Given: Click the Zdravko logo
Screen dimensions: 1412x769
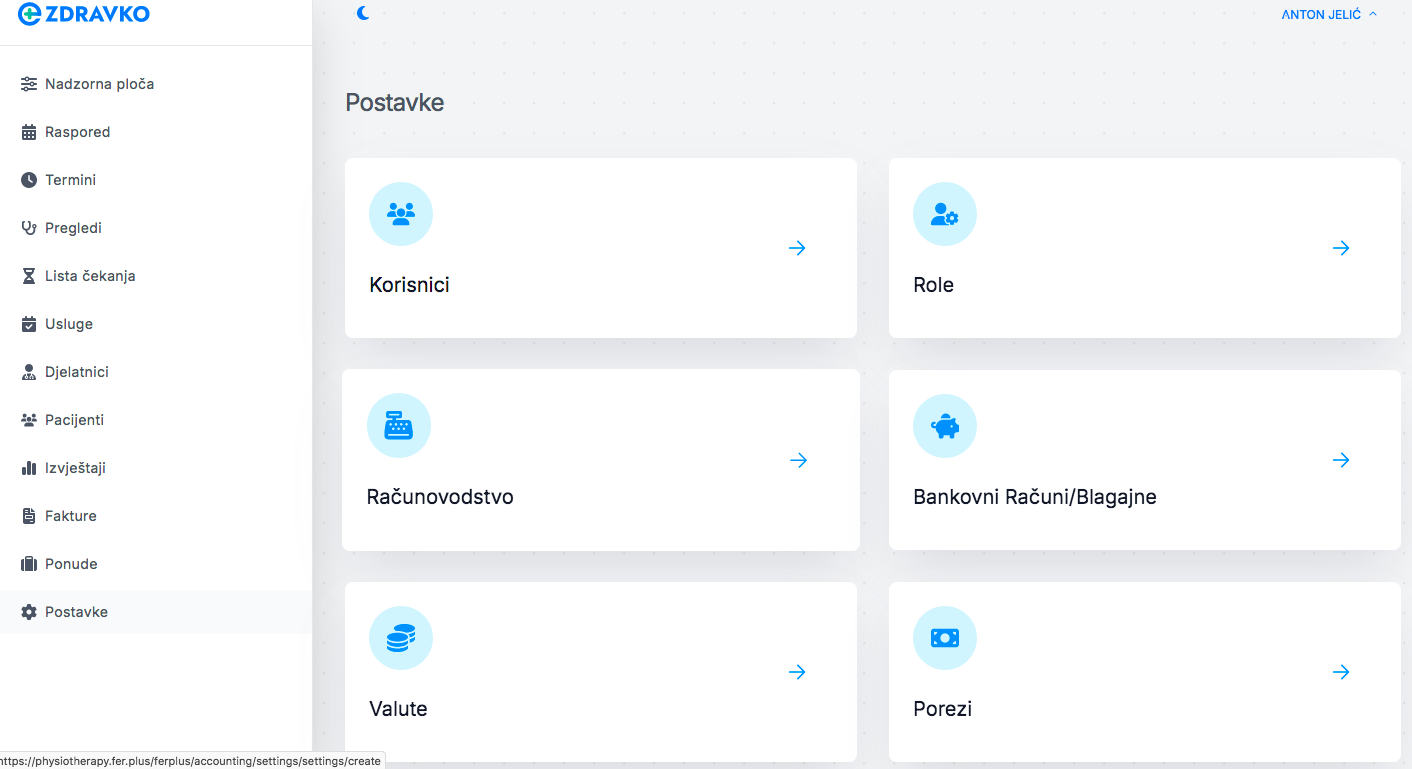Looking at the screenshot, I should pos(85,13).
